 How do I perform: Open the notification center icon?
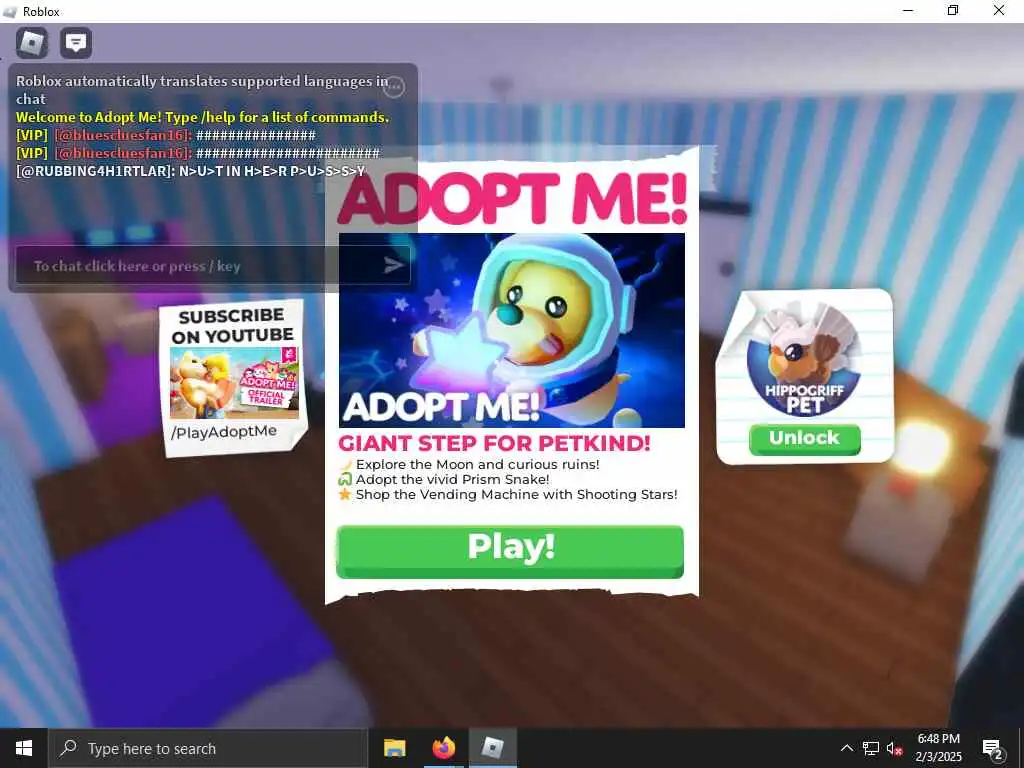pyautogui.click(x=992, y=748)
